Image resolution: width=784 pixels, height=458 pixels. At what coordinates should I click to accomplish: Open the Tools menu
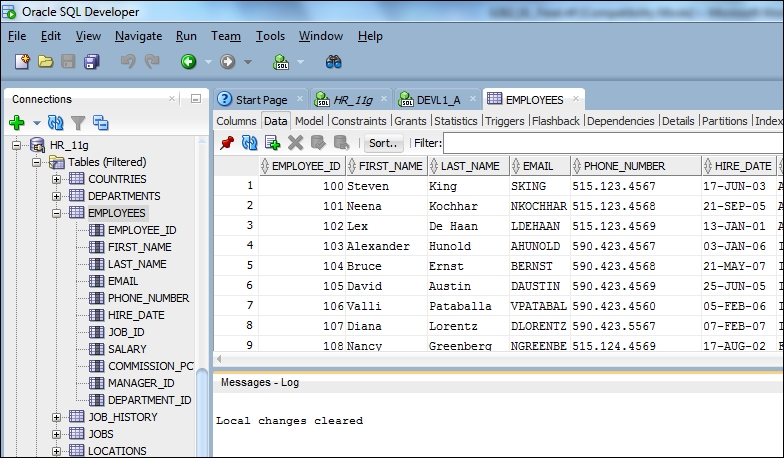pyautogui.click(x=270, y=36)
